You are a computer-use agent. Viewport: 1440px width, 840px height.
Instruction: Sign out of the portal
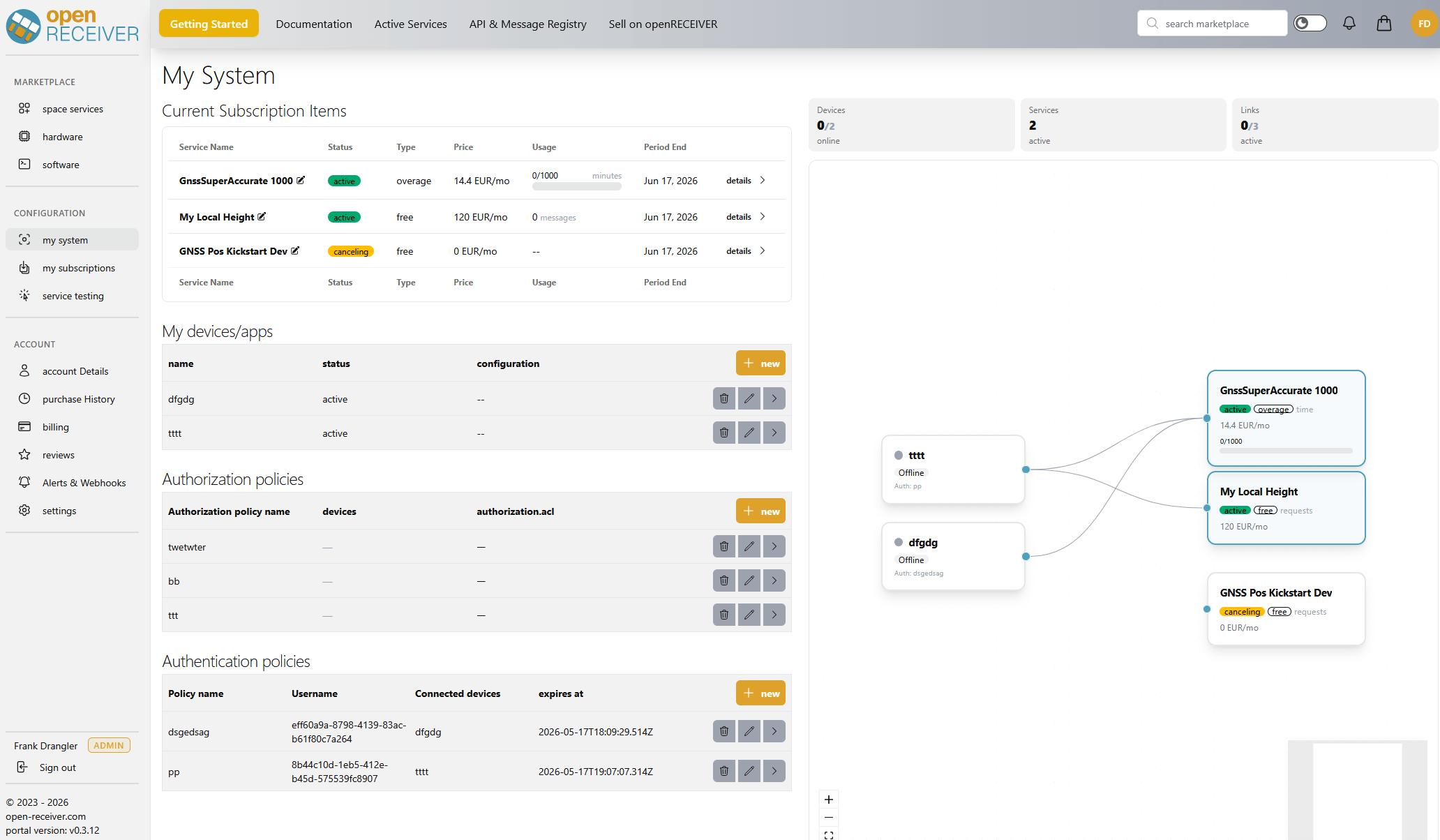pyautogui.click(x=46, y=767)
